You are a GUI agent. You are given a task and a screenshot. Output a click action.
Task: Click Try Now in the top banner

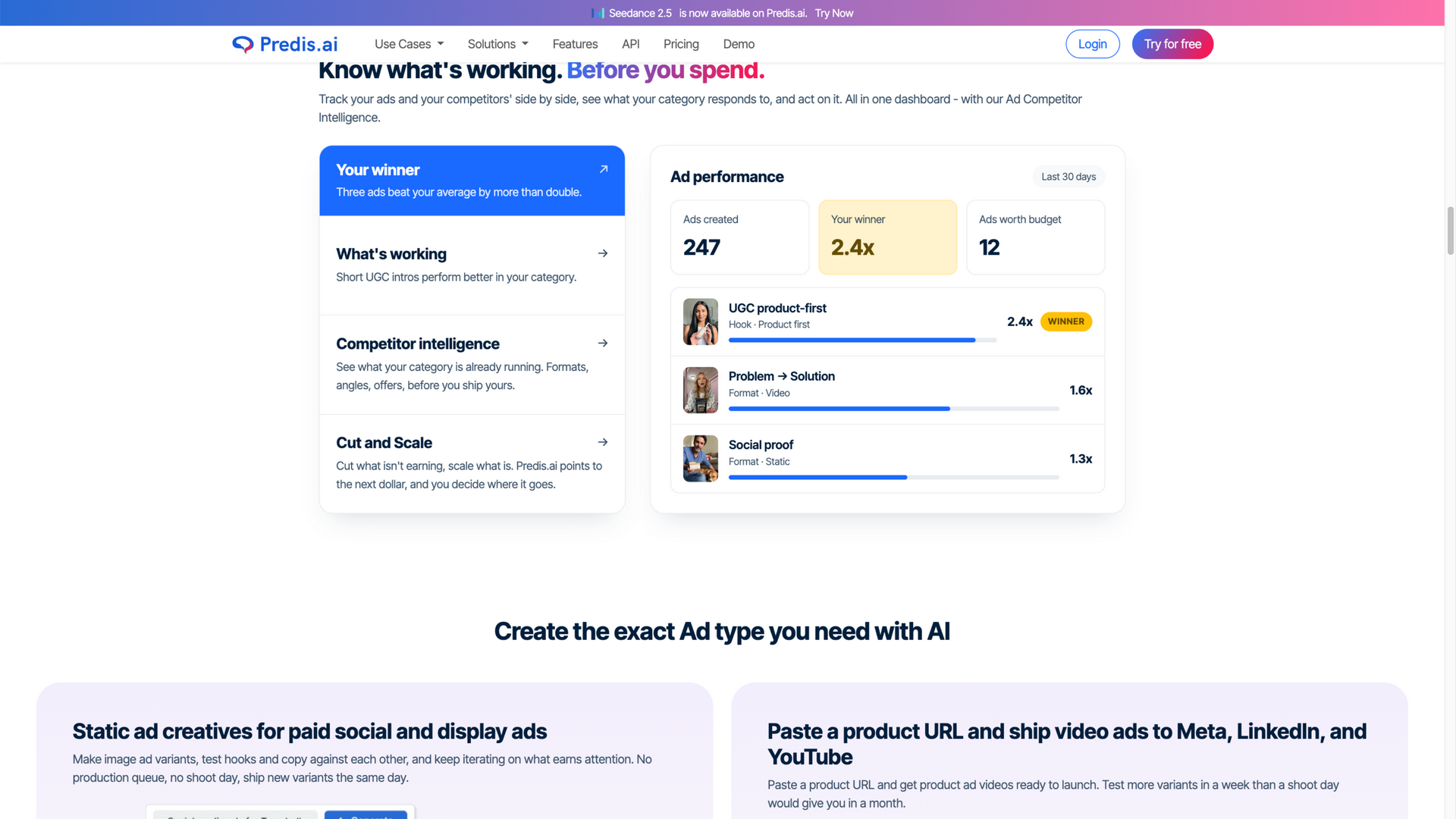click(x=834, y=13)
